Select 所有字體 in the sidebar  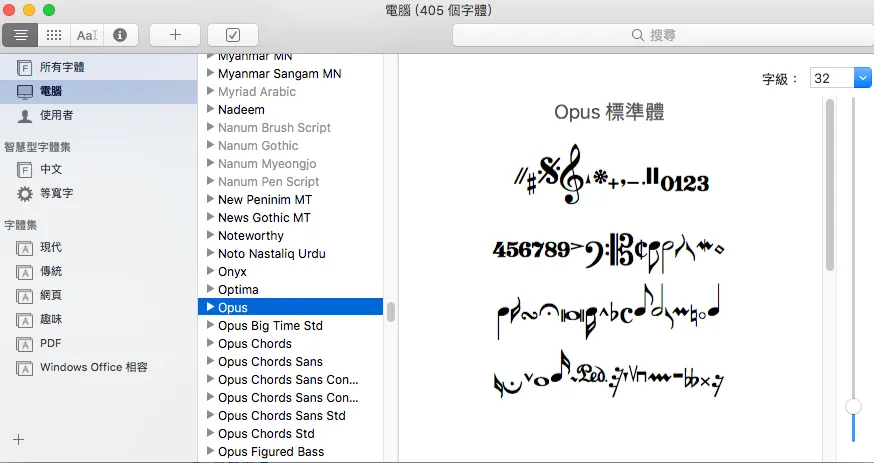[x=98, y=67]
